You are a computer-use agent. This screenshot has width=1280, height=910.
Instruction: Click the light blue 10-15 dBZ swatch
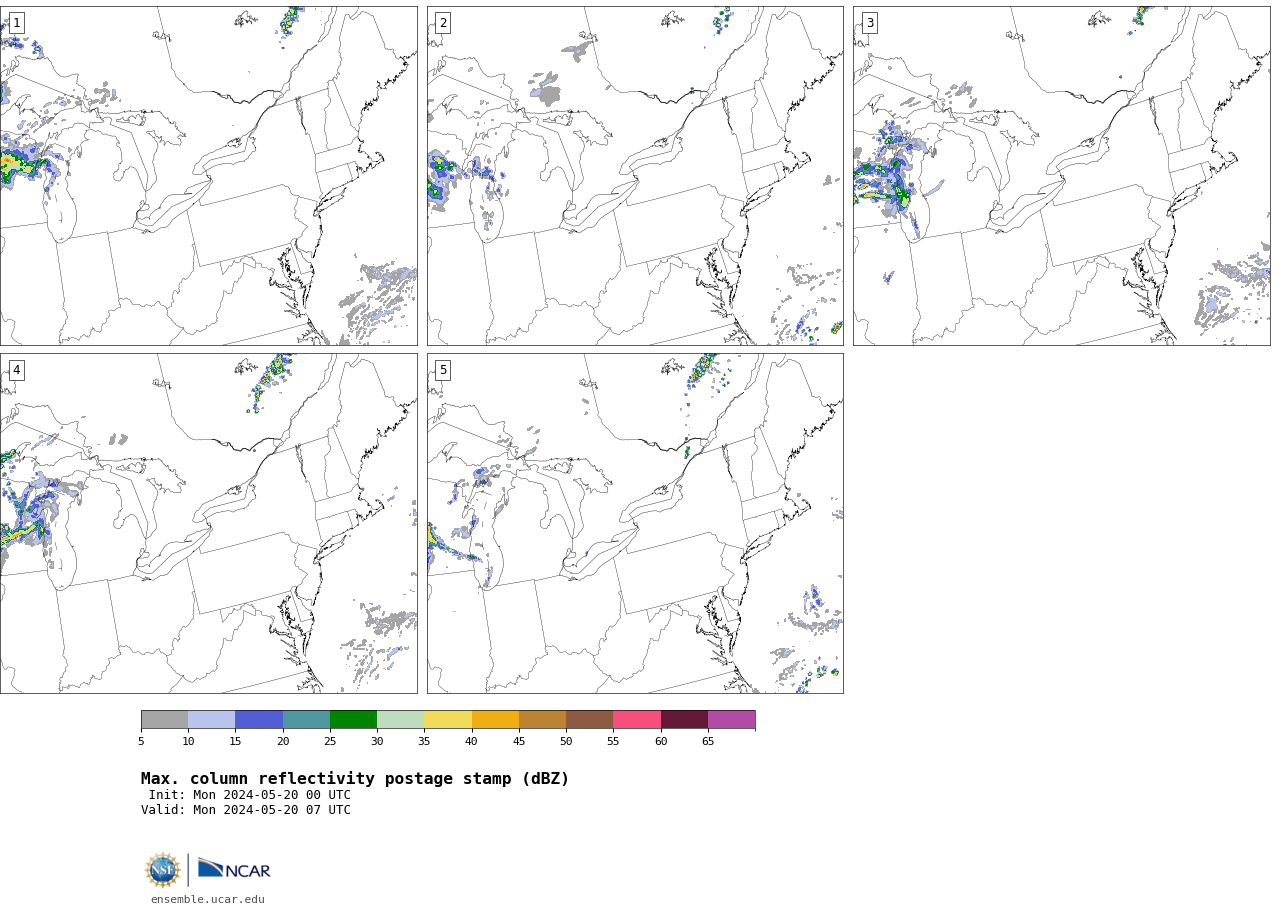[212, 720]
